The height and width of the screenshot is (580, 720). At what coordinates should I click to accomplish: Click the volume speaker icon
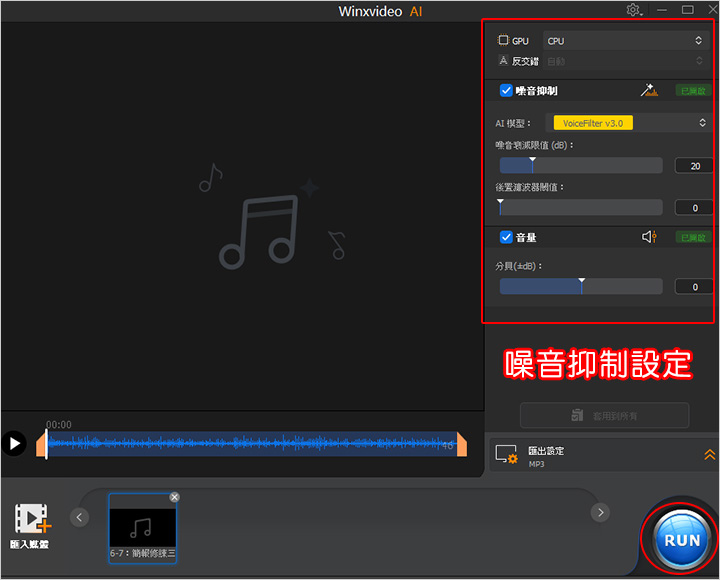(x=649, y=237)
